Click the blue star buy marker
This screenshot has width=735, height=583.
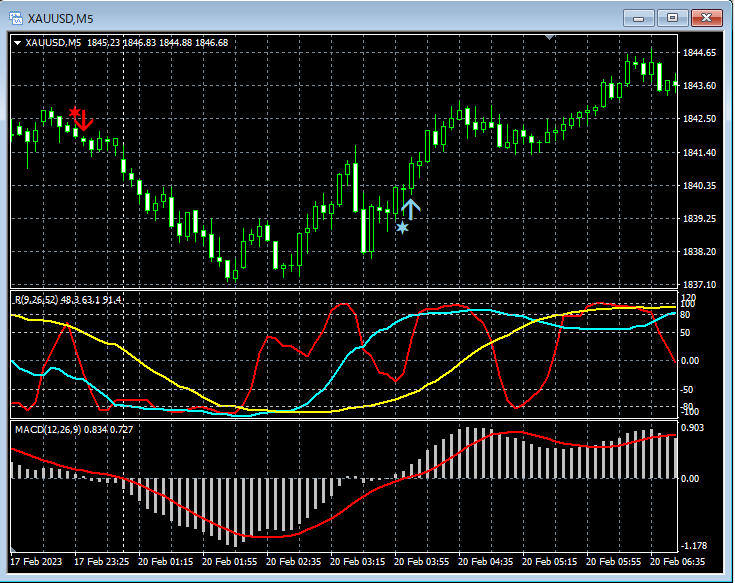(x=402, y=228)
